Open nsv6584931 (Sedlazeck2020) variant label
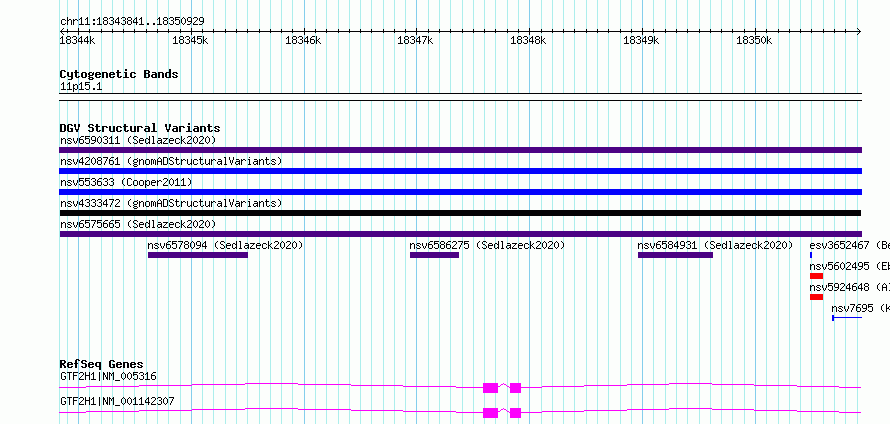890x424 pixels. pyautogui.click(x=715, y=245)
